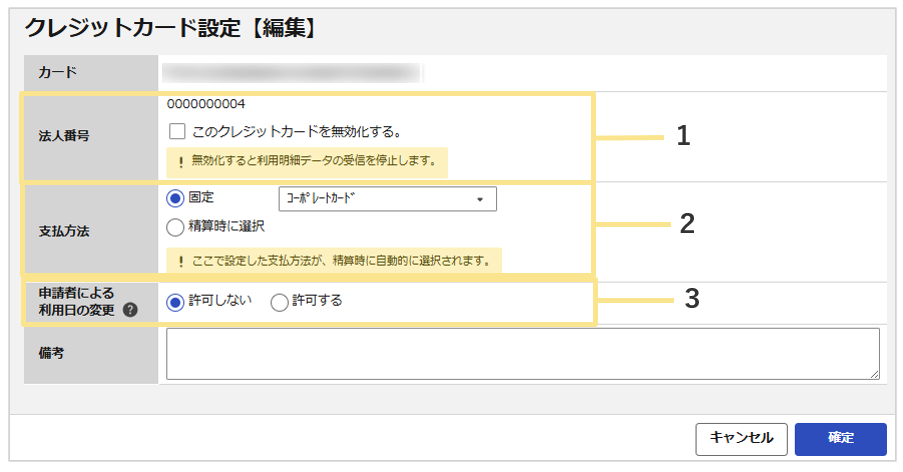Click the 支払方法 row label

[x=64, y=231]
